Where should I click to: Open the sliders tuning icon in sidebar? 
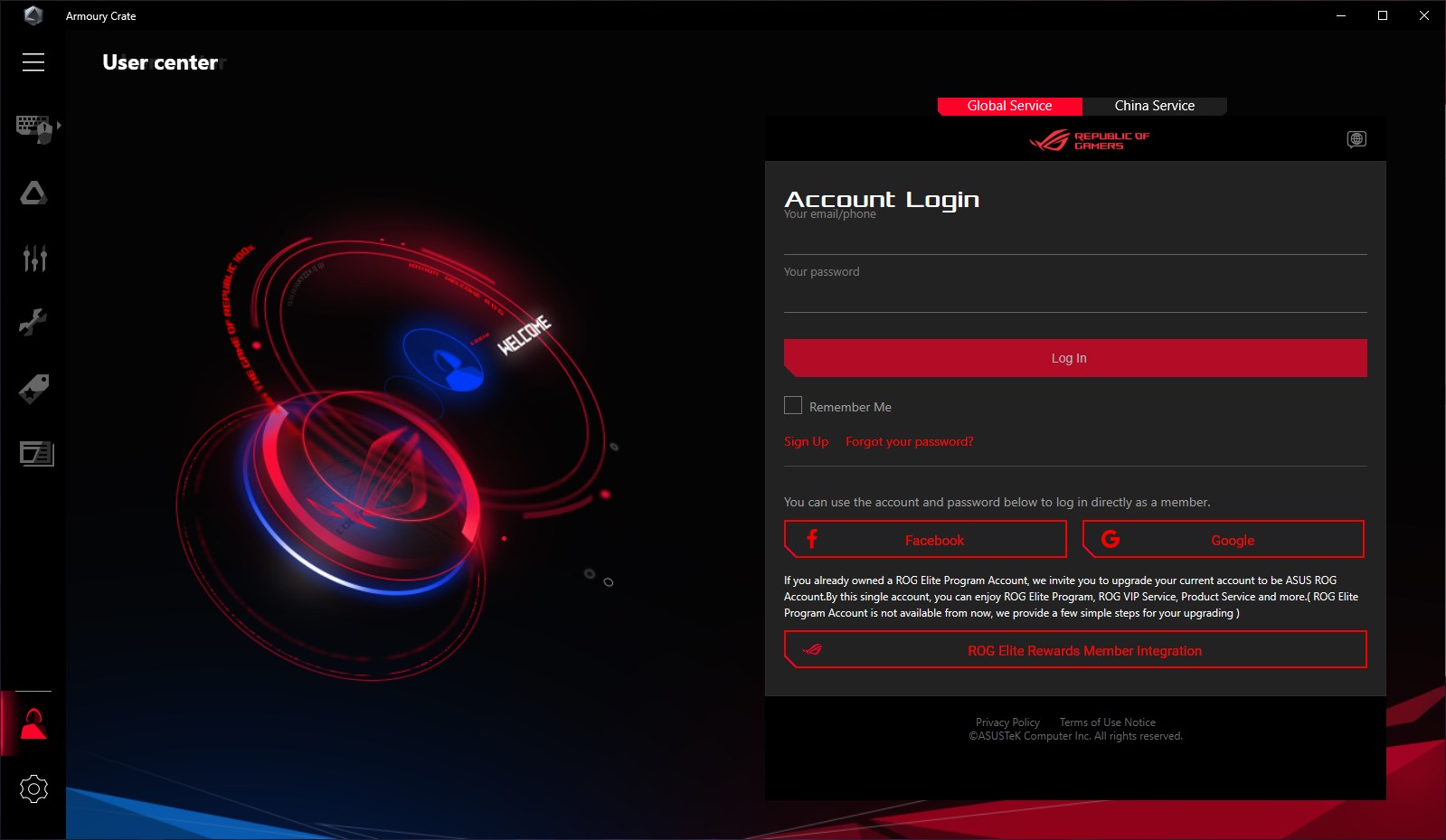point(34,258)
